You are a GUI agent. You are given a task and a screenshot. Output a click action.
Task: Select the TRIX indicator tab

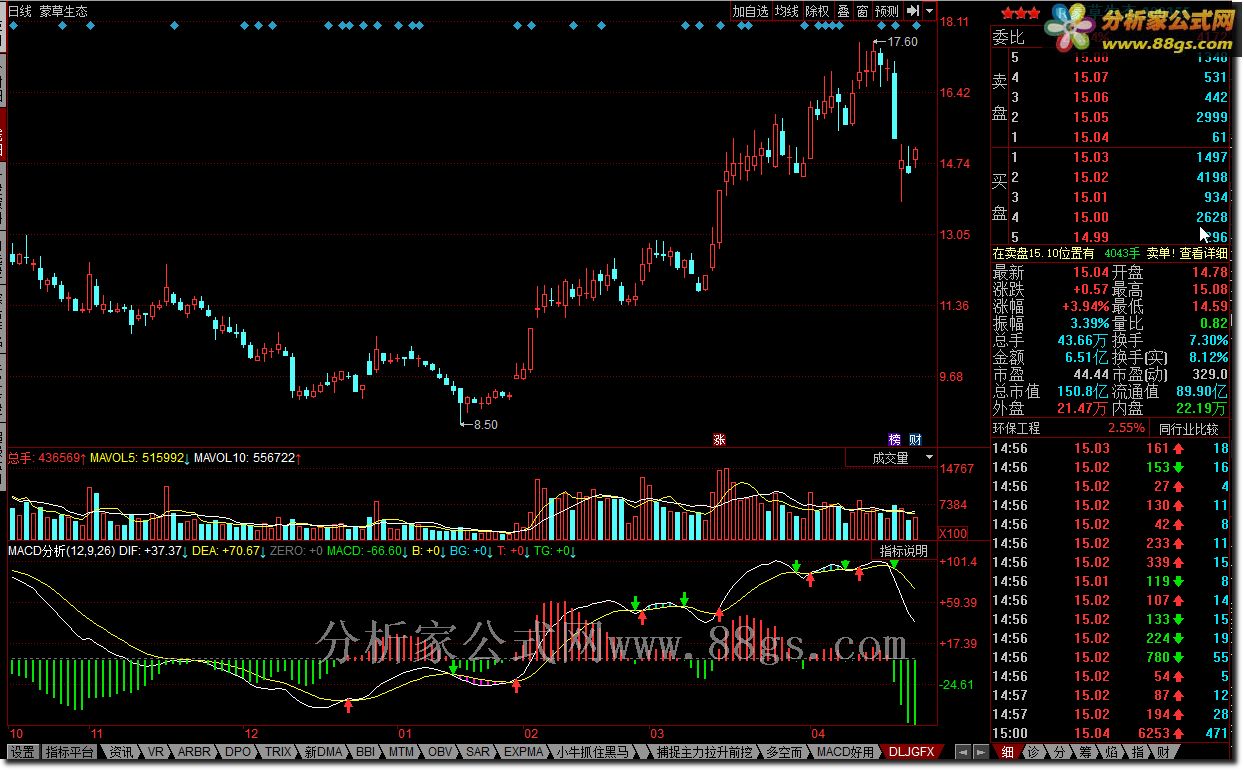tap(278, 752)
